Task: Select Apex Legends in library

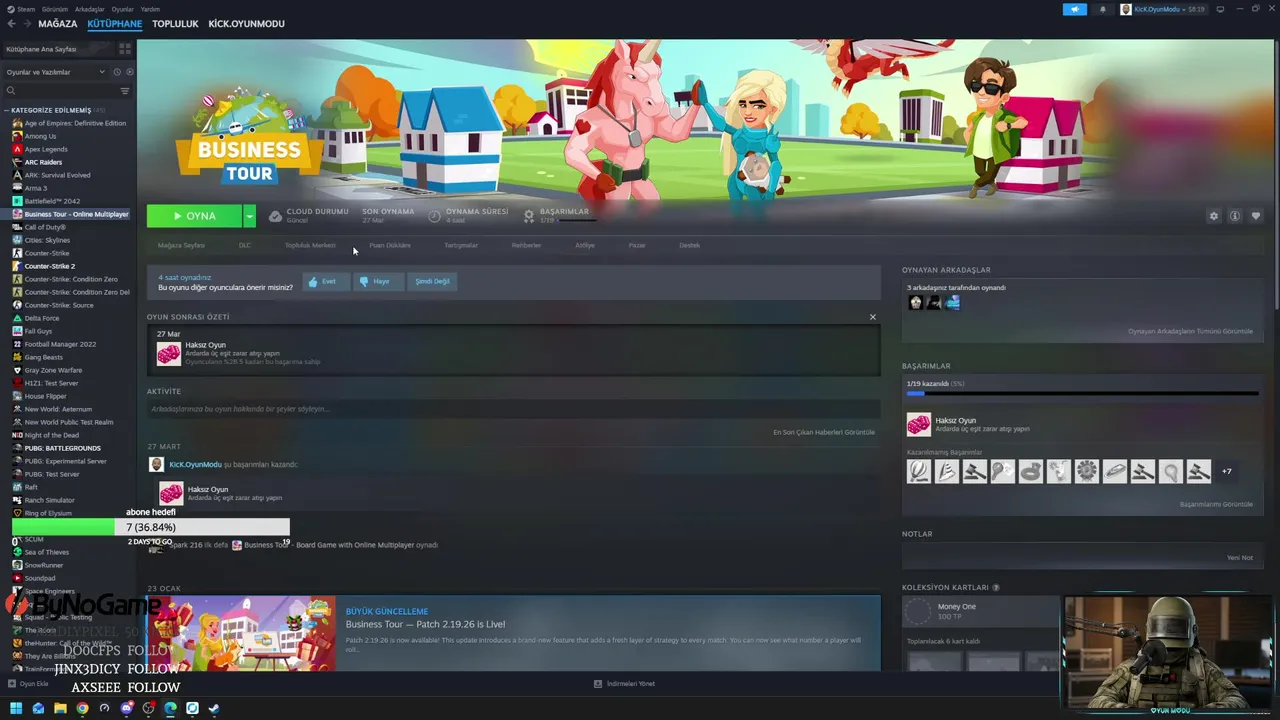Action: click(46, 149)
